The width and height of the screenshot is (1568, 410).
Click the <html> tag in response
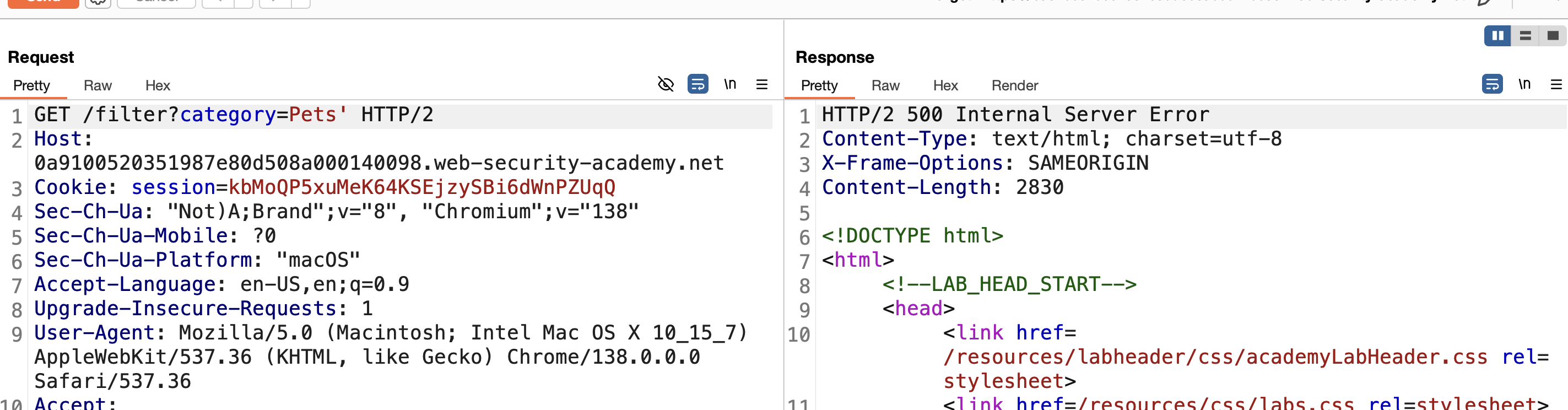[x=858, y=260]
